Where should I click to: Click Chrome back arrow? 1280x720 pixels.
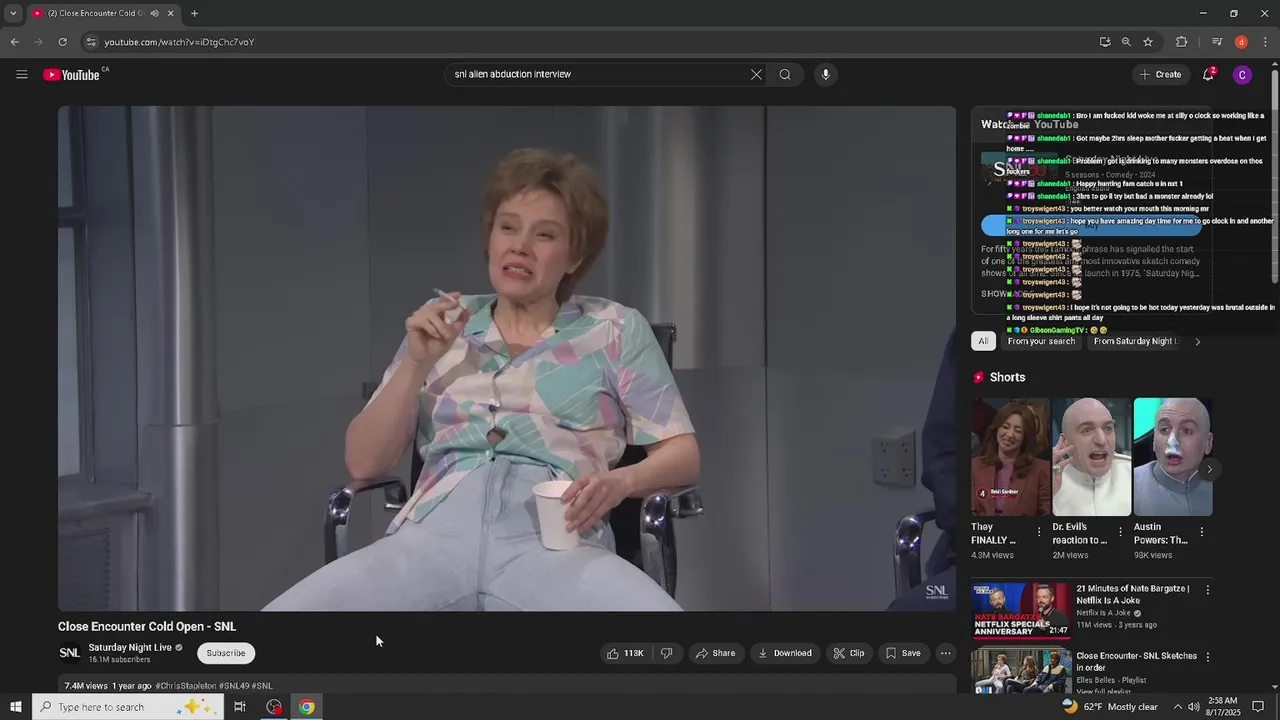click(x=14, y=42)
